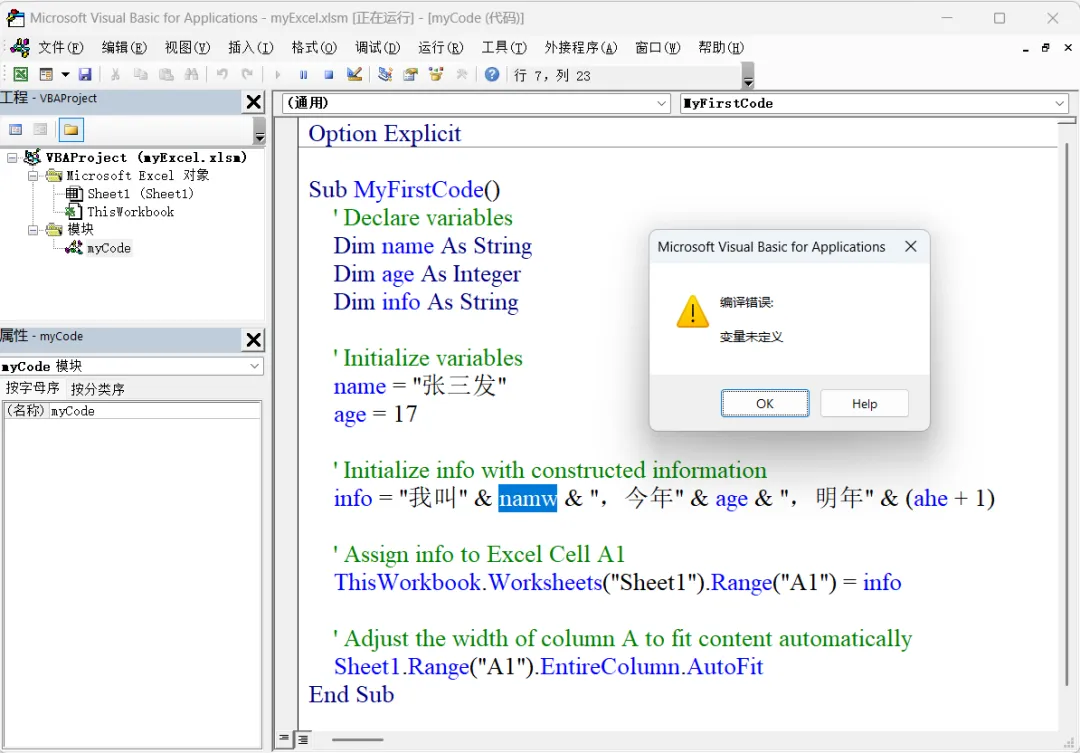1080x753 pixels.
Task: Select the myCode module in tree
Action: [x=108, y=248]
